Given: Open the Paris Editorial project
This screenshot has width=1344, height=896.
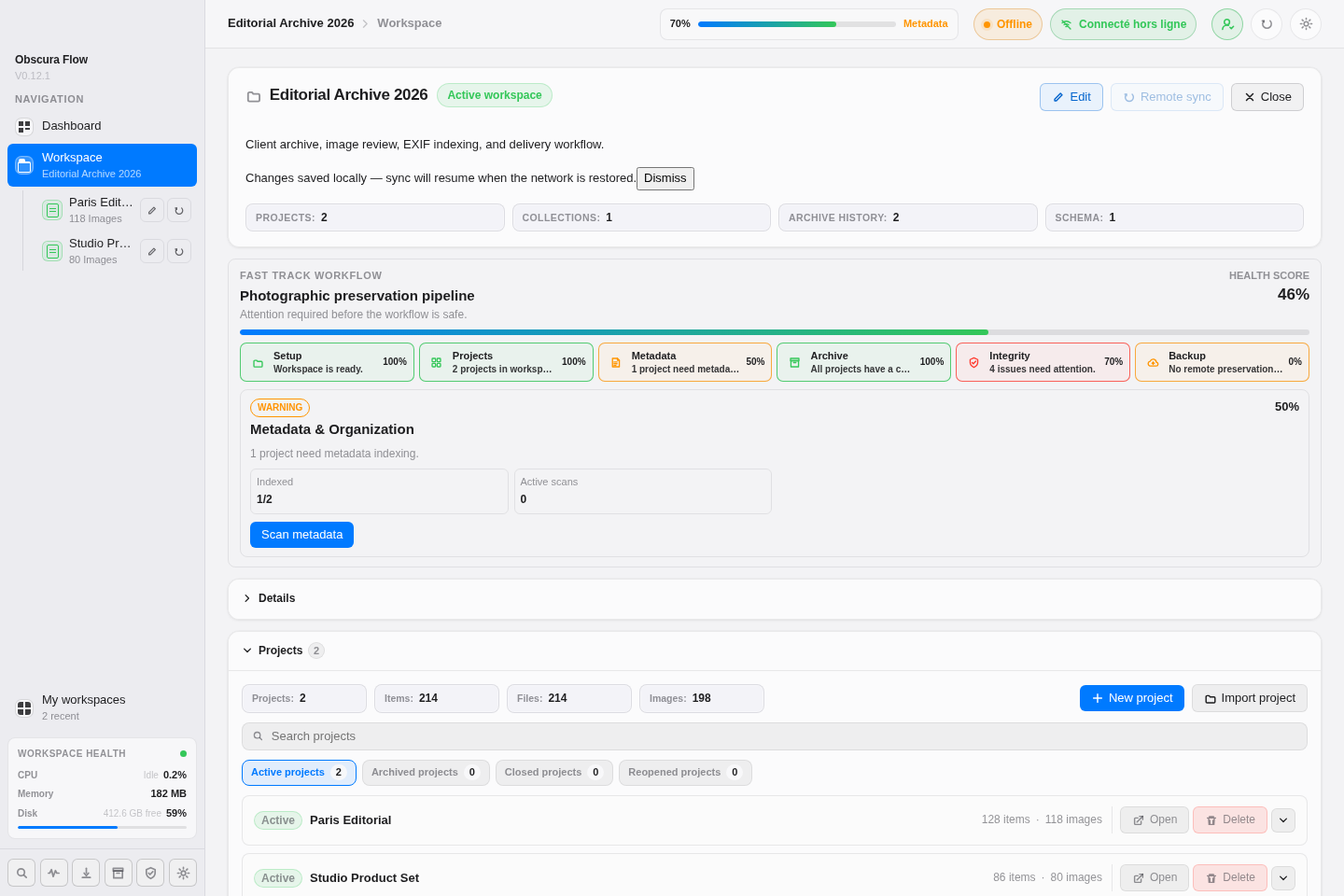Looking at the screenshot, I should tap(1155, 820).
